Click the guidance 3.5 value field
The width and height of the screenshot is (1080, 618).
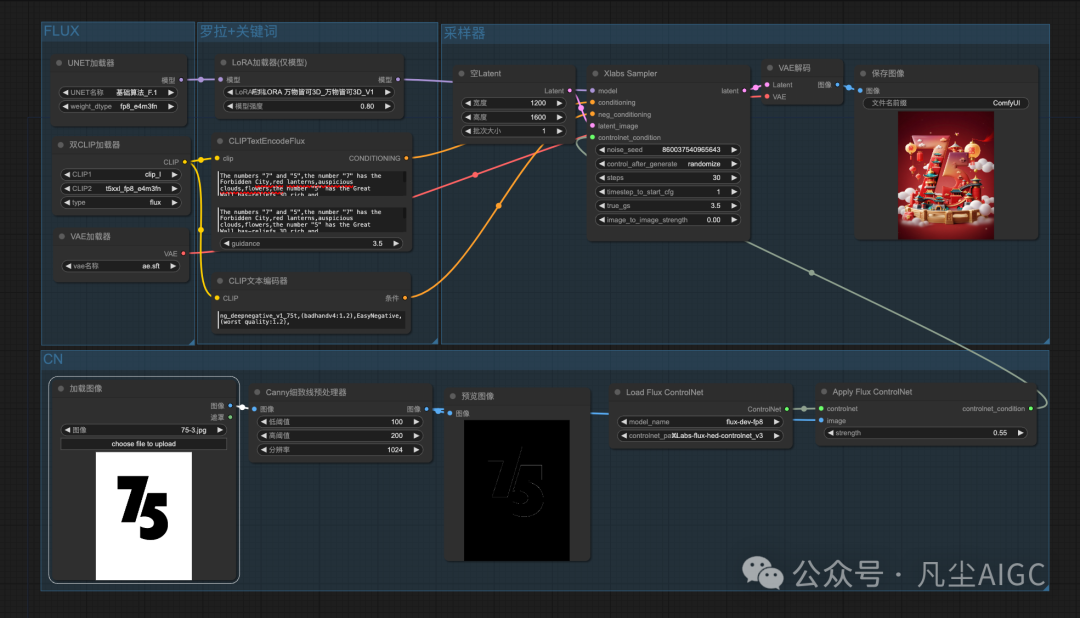(x=311, y=243)
